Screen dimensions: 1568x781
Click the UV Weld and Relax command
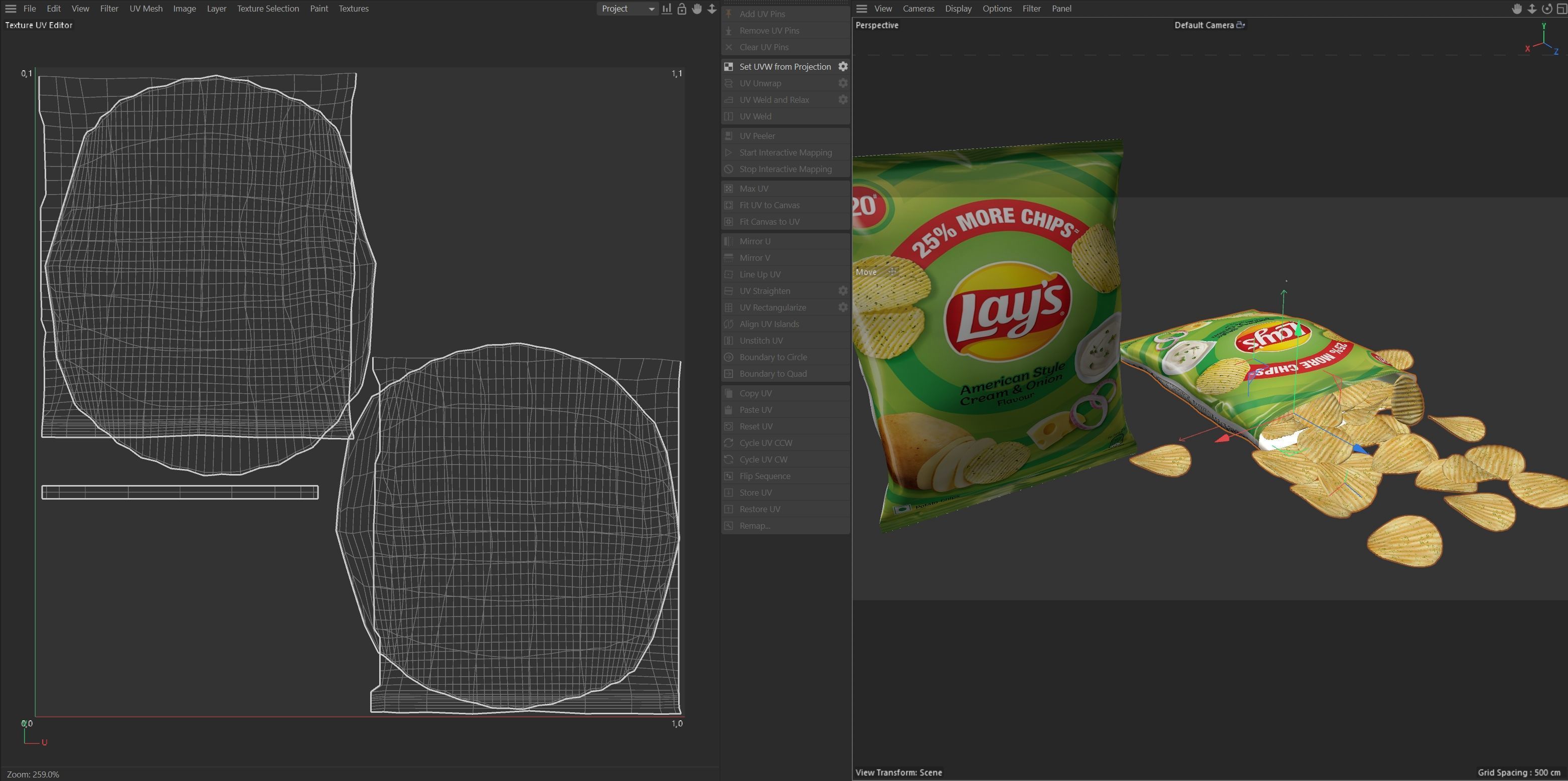[778, 99]
